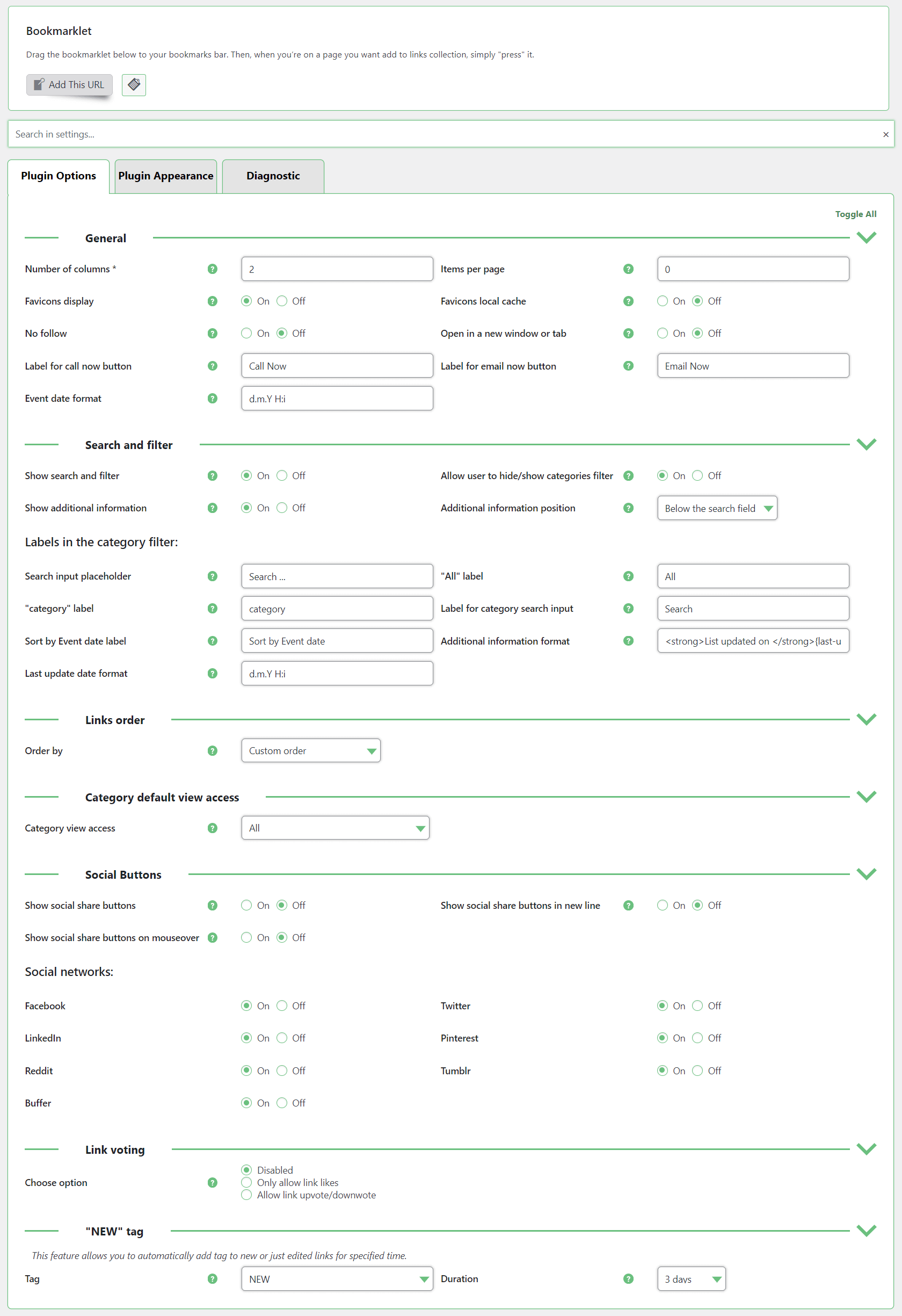Turn No follow setting On
The image size is (902, 1316).
pyautogui.click(x=246, y=334)
